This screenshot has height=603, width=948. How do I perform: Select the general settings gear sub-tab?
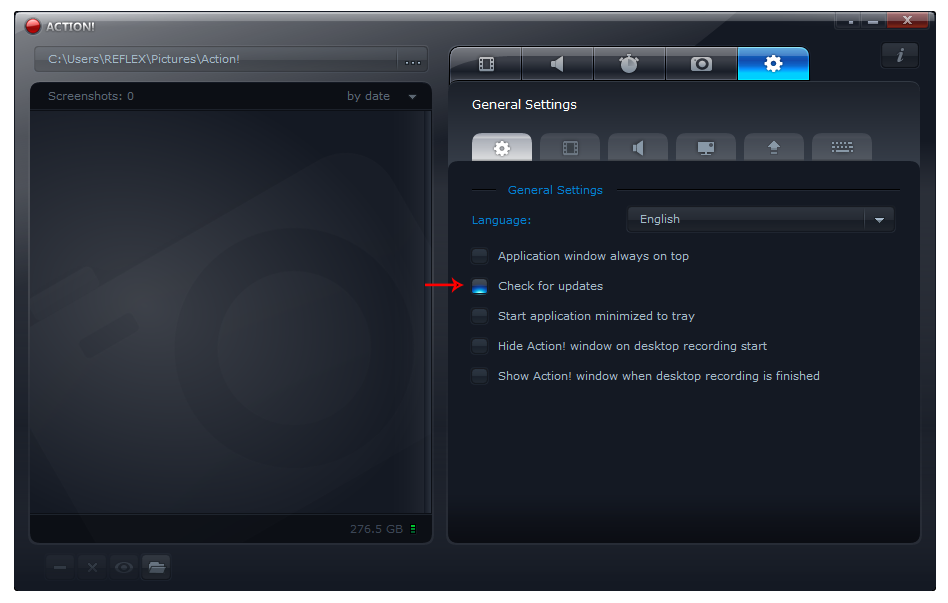pos(502,148)
